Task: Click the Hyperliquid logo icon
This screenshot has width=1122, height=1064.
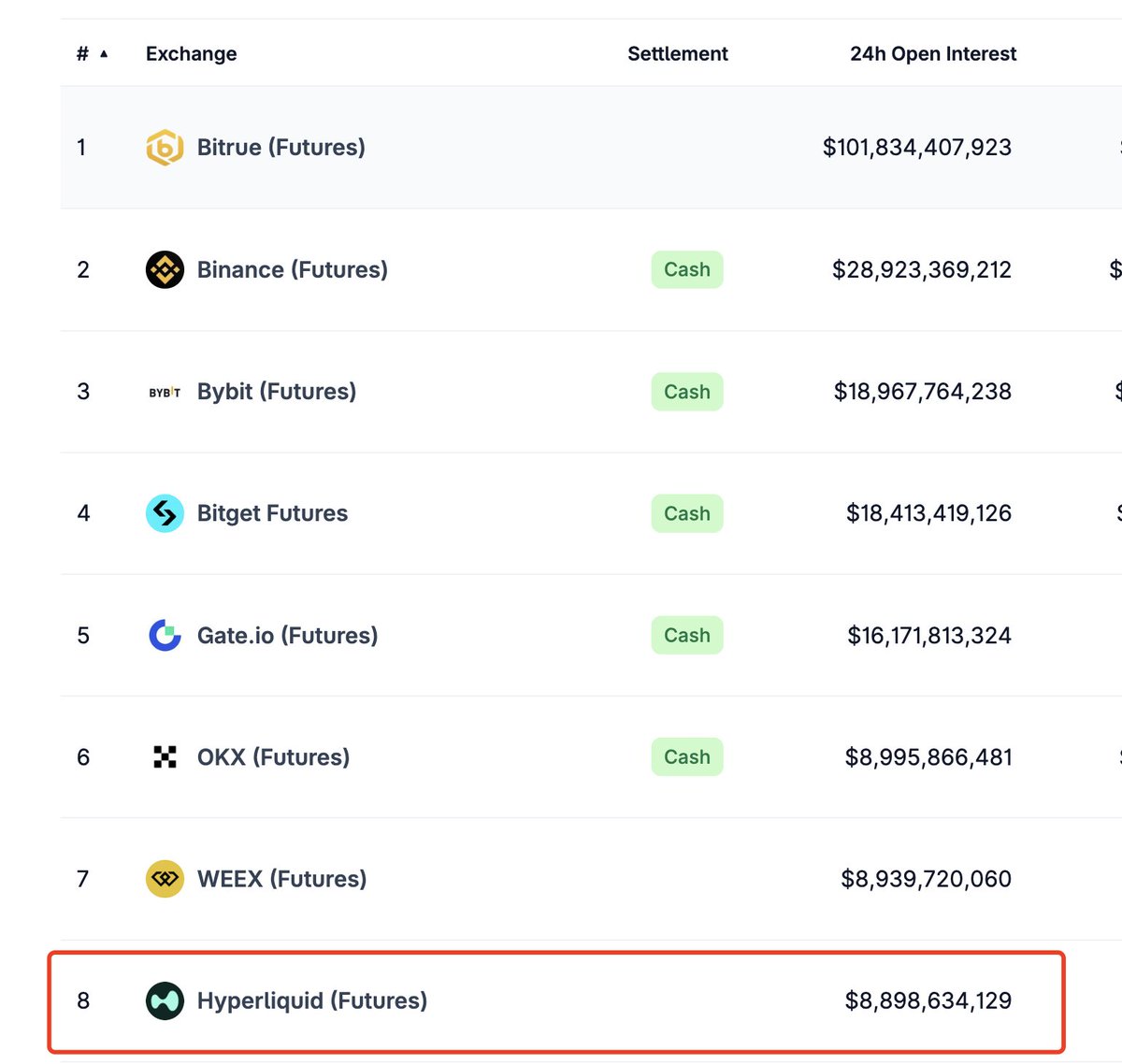Action: click(x=165, y=1001)
